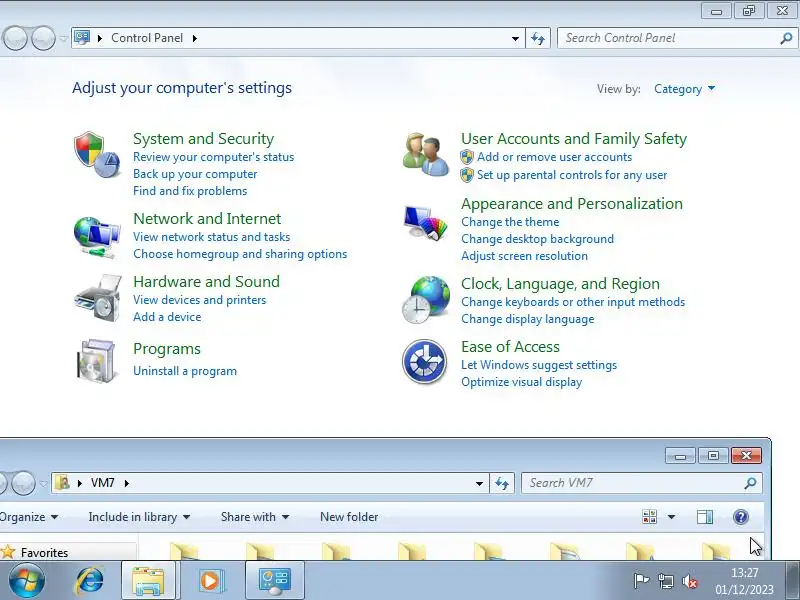Image resolution: width=800 pixels, height=600 pixels.
Task: Open Set up parental controls link
Action: click(x=571, y=174)
